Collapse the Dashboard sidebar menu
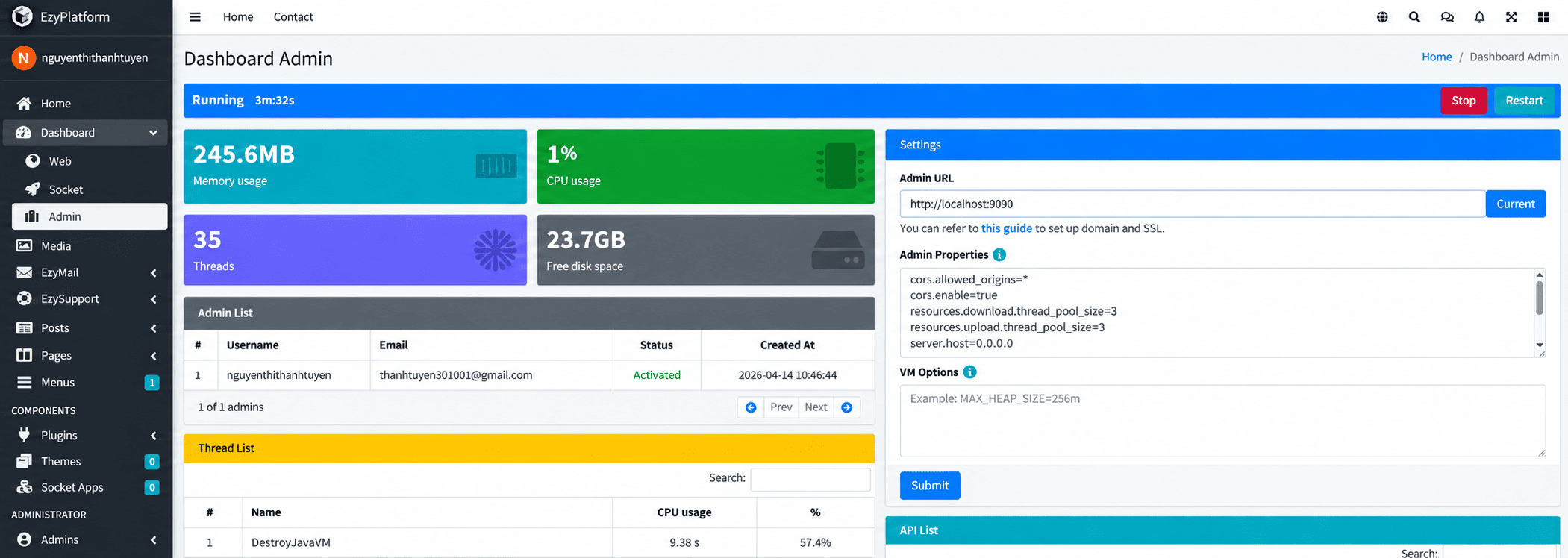Image resolution: width=1568 pixels, height=558 pixels. (x=85, y=133)
